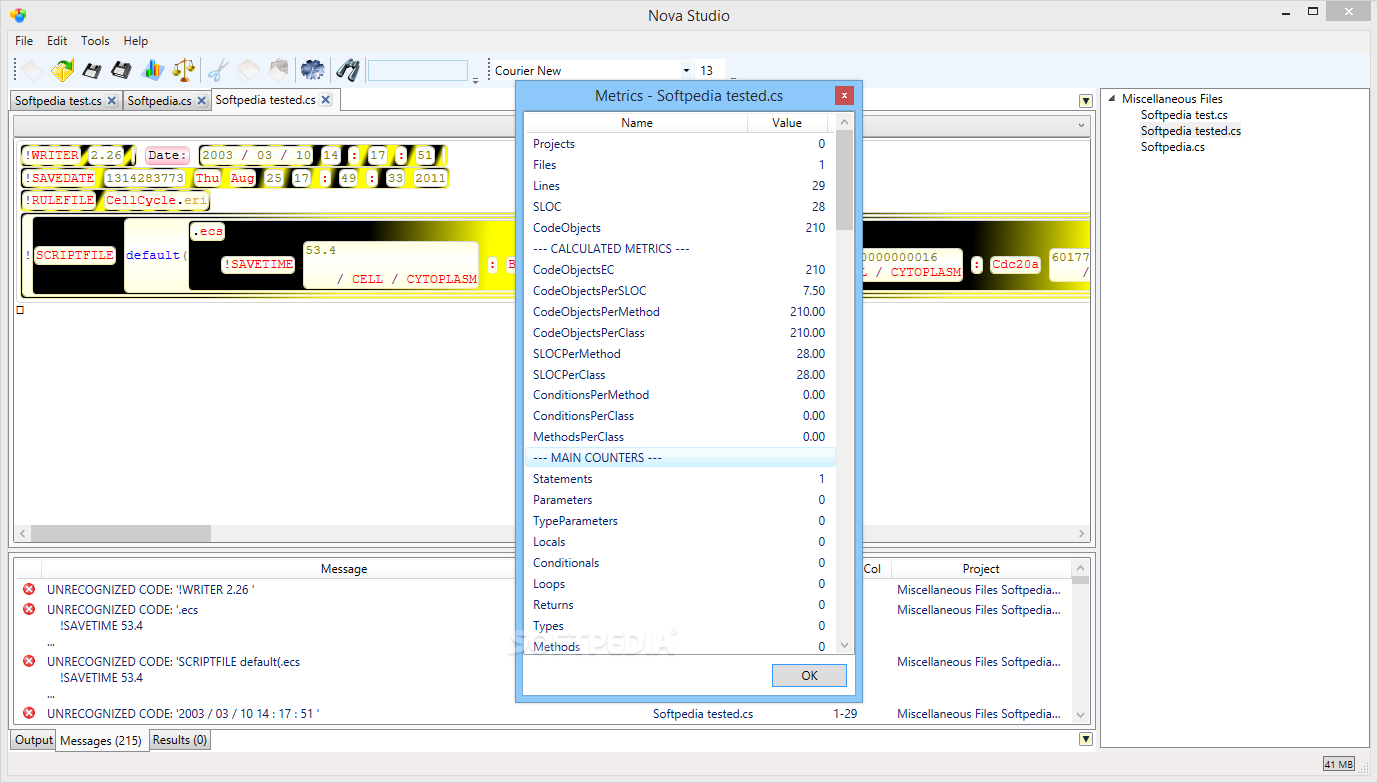Open the Courier New font dropdown

pyautogui.click(x=686, y=71)
